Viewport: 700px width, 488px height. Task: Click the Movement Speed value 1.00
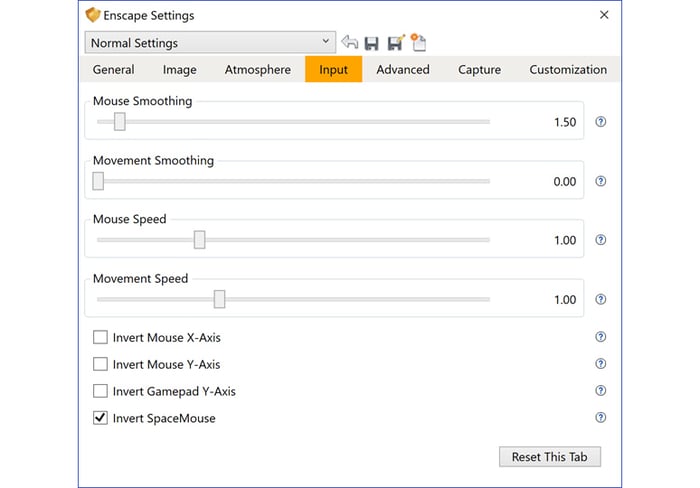click(x=565, y=300)
